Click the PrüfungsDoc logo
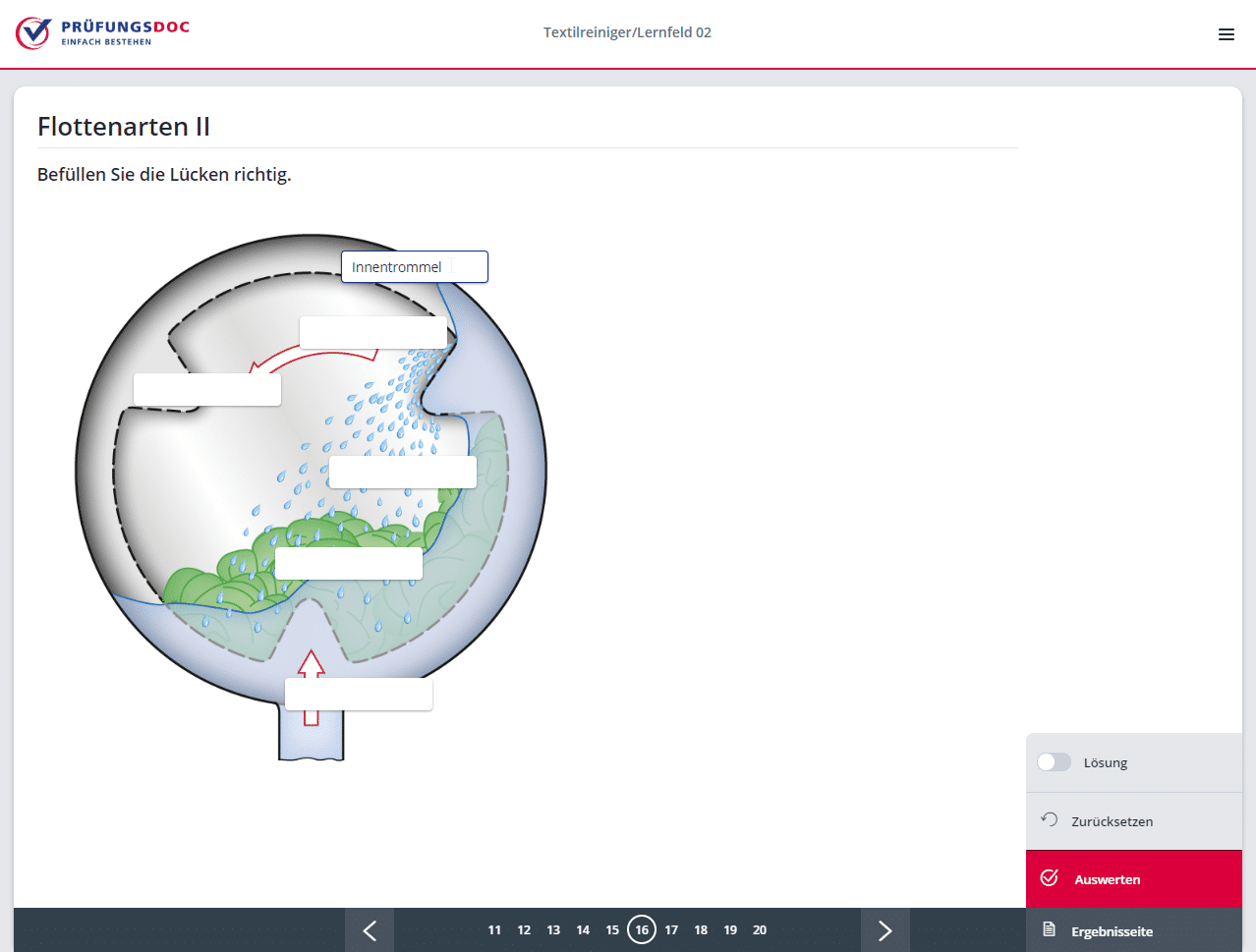Viewport: 1256px width, 952px height. pyautogui.click(x=102, y=32)
